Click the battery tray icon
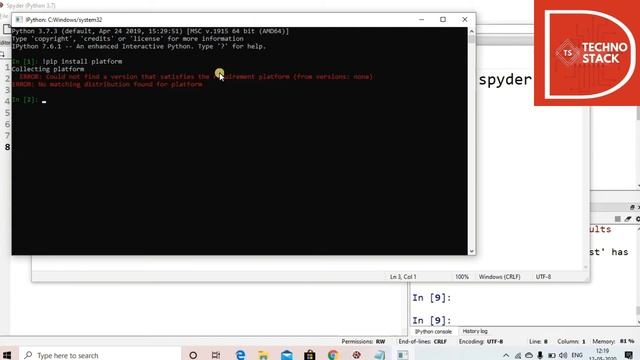640x360 pixels. (x=551, y=356)
